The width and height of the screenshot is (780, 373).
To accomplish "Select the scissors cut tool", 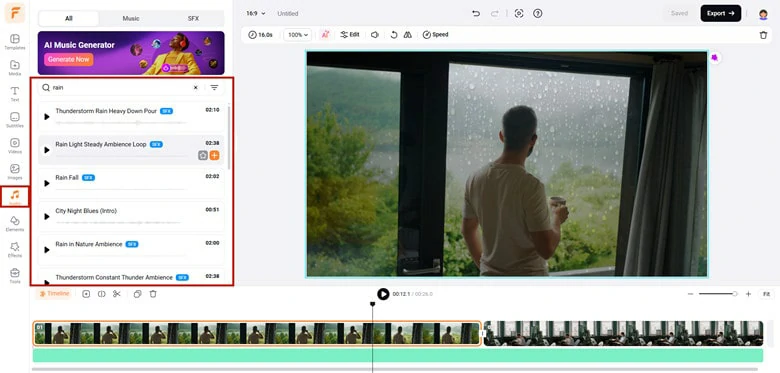I will coord(117,294).
